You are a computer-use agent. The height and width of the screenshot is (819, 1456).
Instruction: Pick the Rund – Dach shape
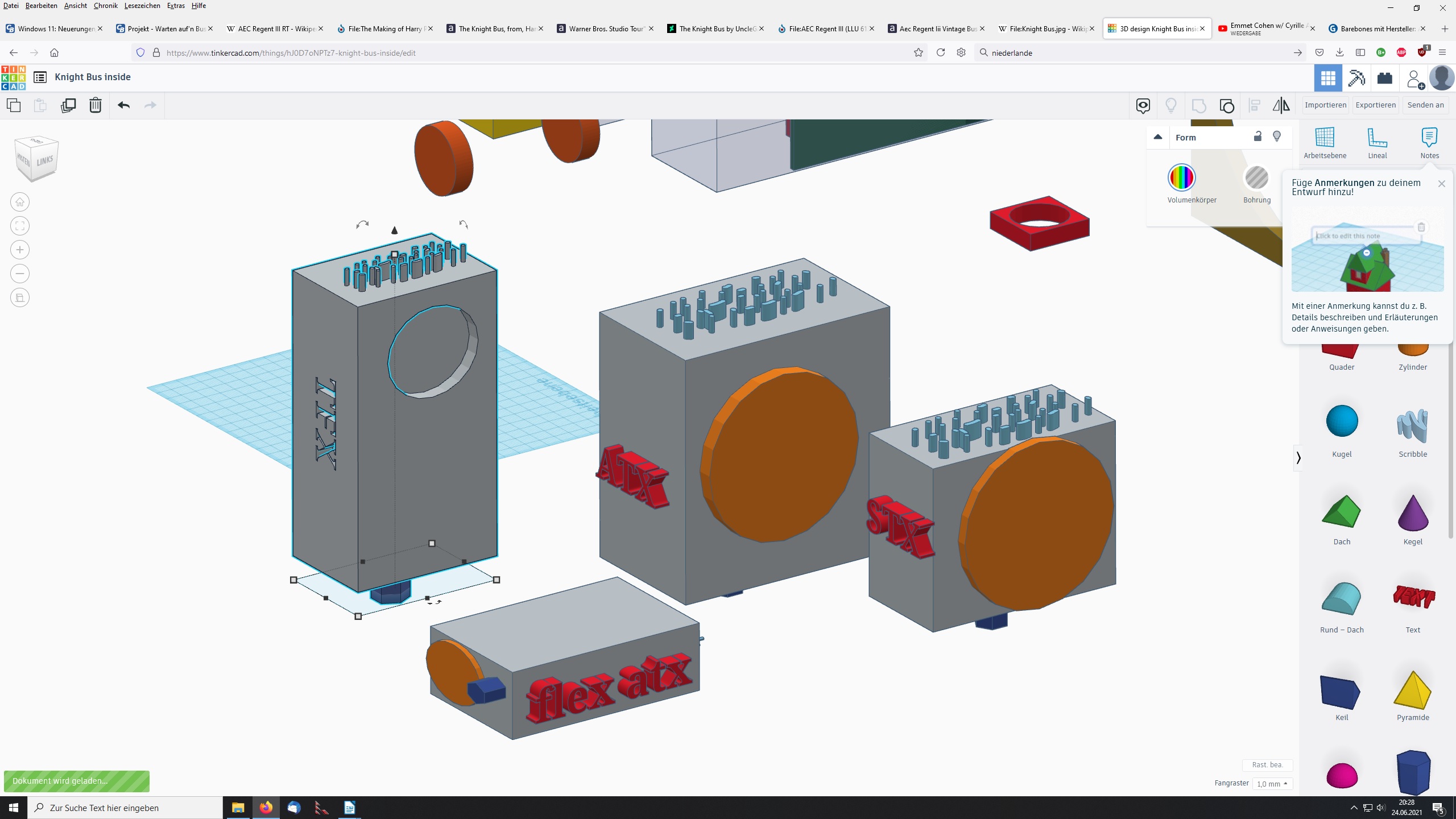coord(1341,598)
